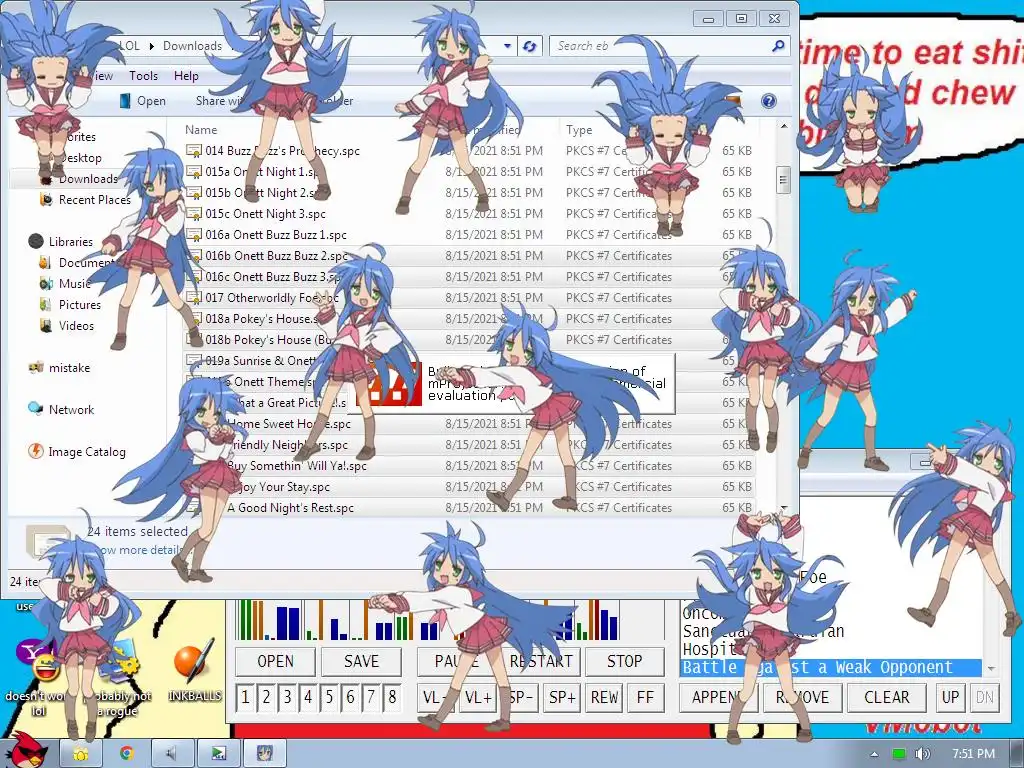Toggle channel 7 in the SPC player
Viewport: 1024px width, 768px height.
point(371,697)
